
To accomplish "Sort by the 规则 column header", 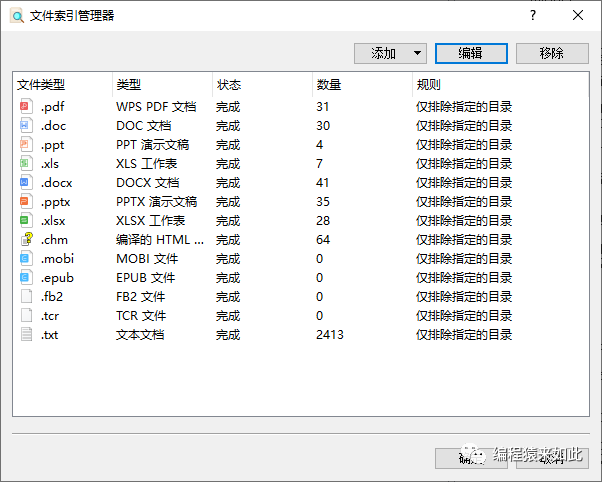I will coord(428,84).
